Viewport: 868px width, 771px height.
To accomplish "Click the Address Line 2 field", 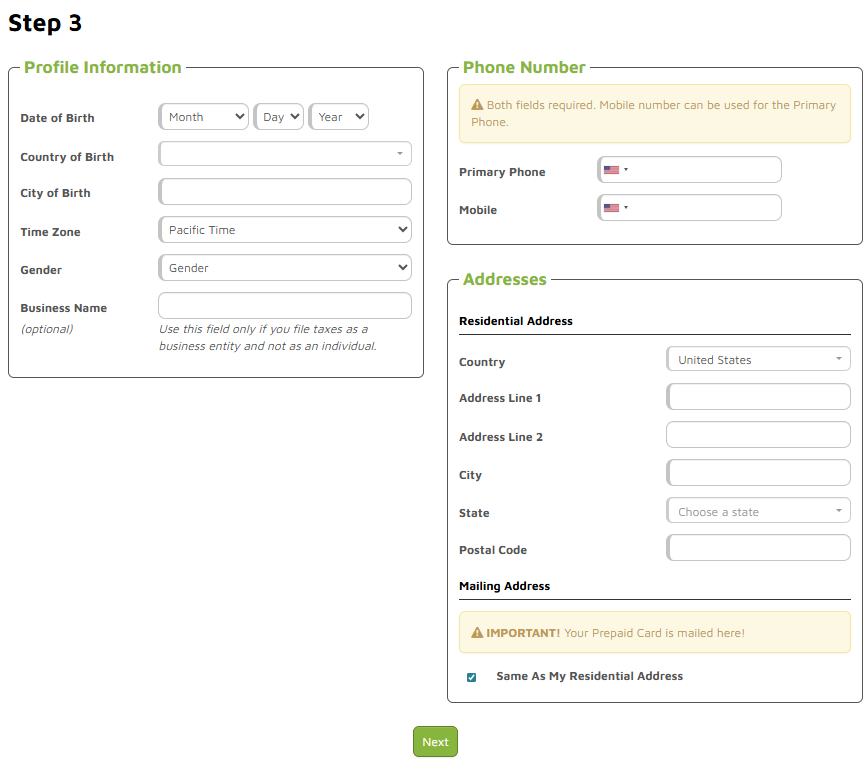I will pyautogui.click(x=758, y=434).
